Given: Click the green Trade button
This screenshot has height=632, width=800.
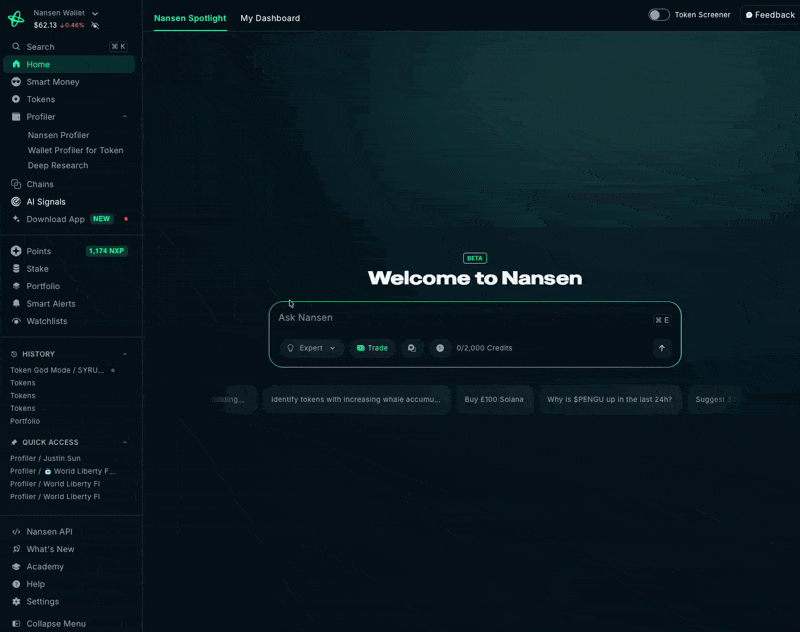Looking at the screenshot, I should (x=372, y=348).
